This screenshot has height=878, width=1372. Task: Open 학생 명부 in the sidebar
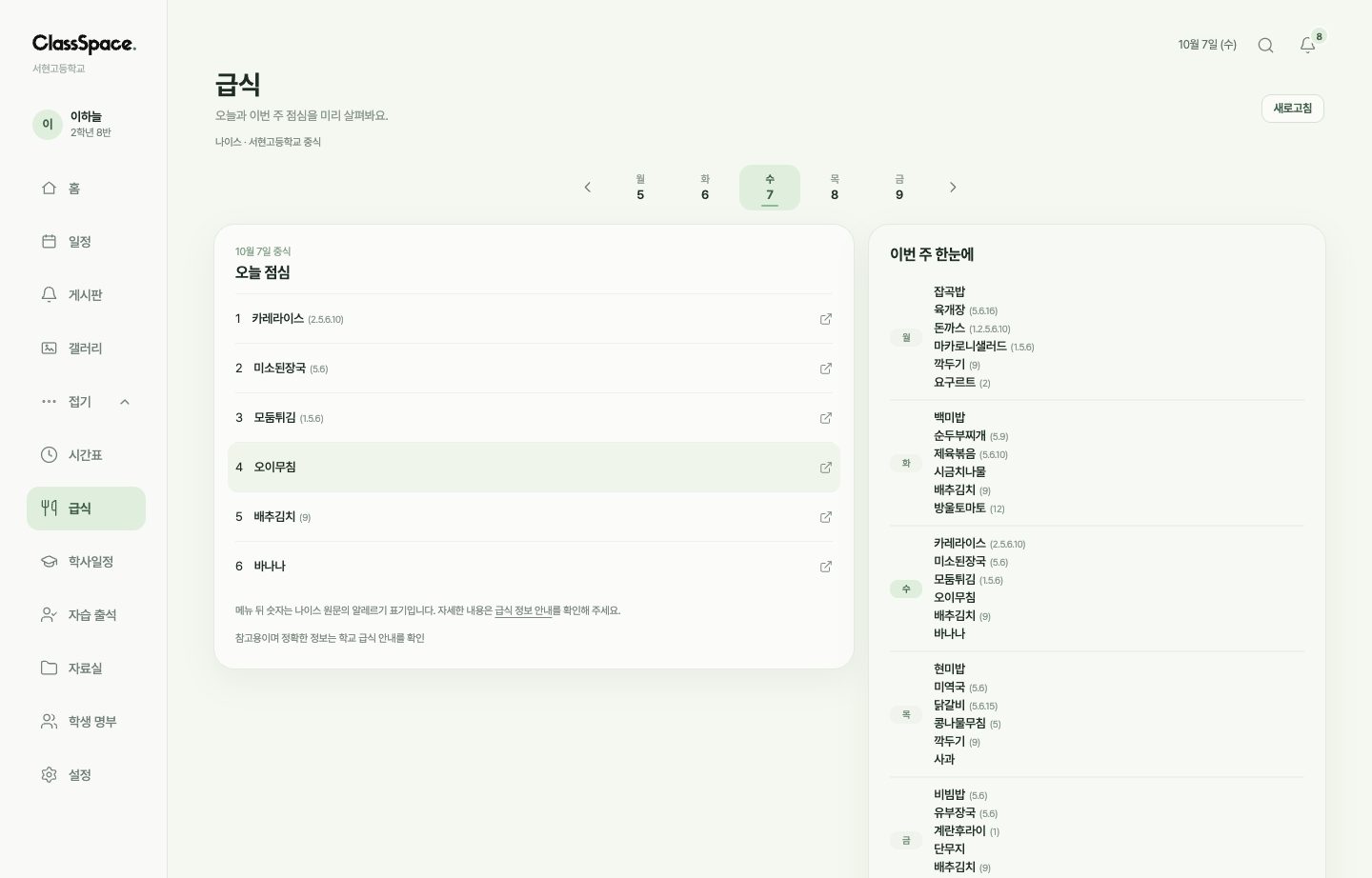[86, 722]
